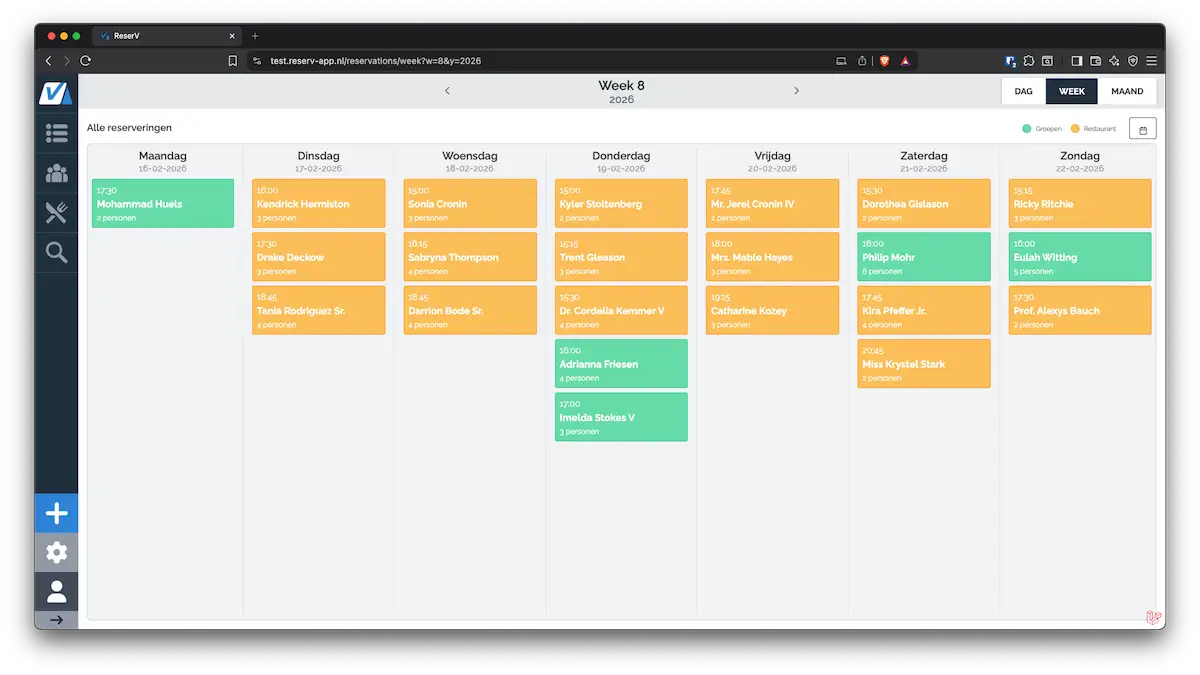This screenshot has width=1200, height=675.
Task: Go to next week with right chevron
Action: [x=796, y=91]
